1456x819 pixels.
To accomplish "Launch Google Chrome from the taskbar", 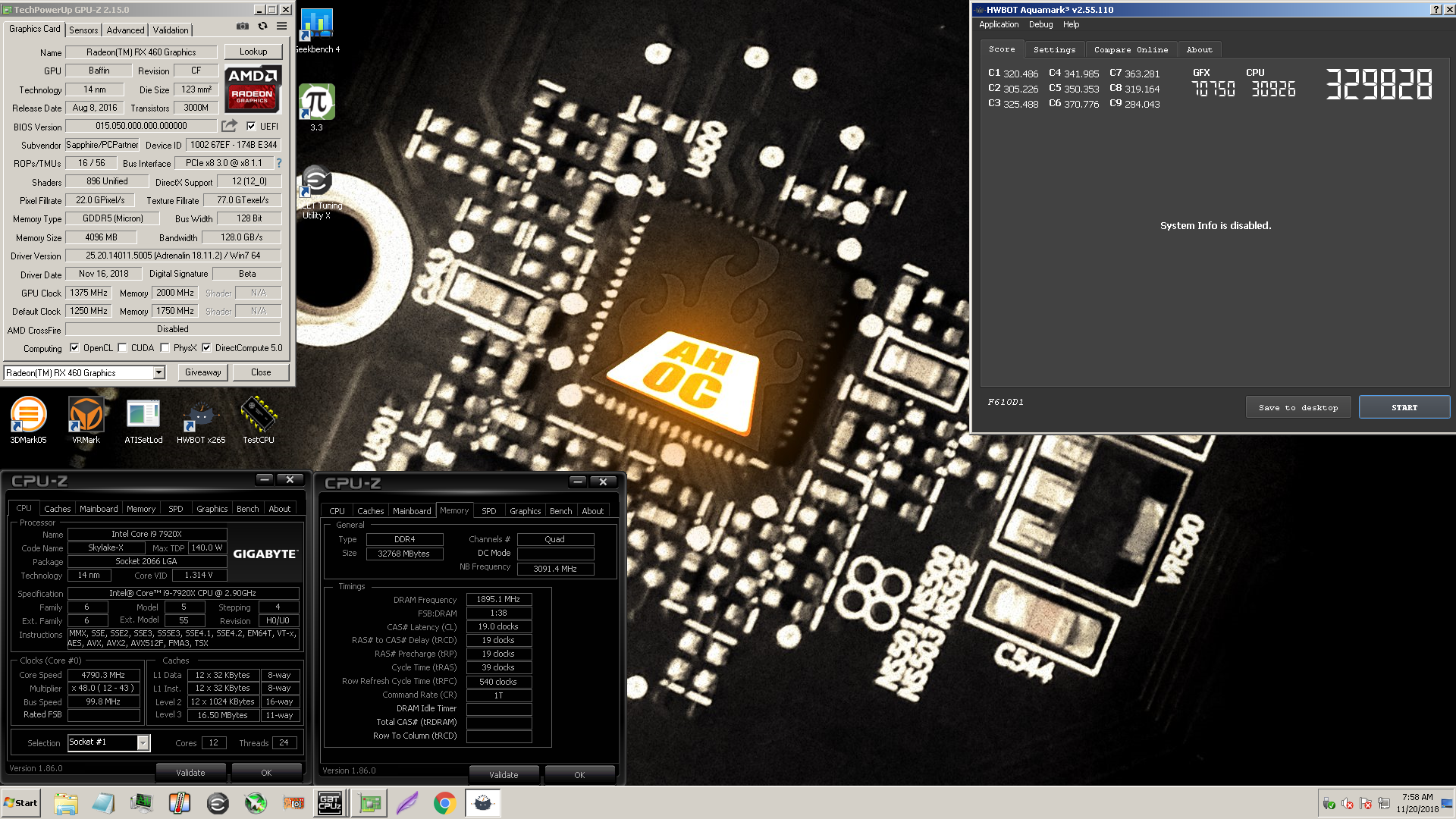I will tap(445, 803).
